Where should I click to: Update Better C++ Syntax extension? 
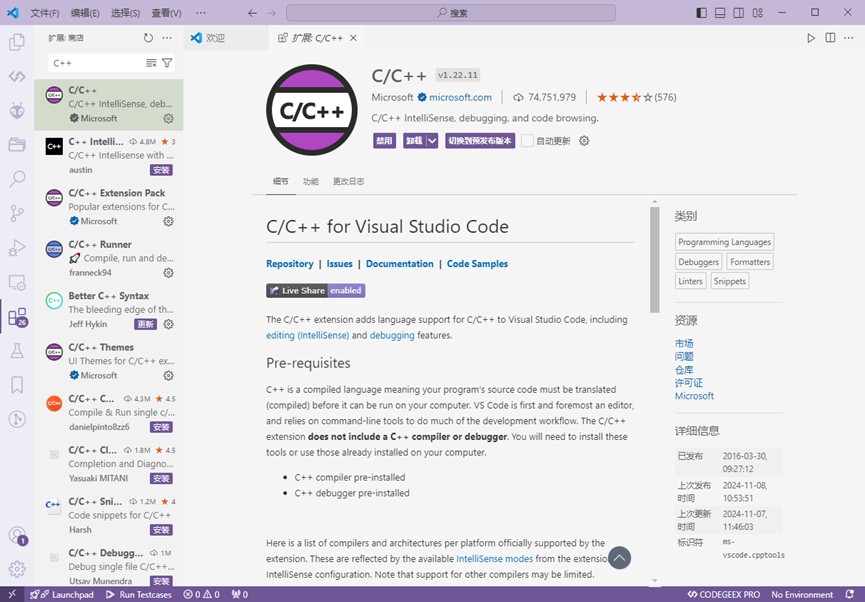pos(146,324)
